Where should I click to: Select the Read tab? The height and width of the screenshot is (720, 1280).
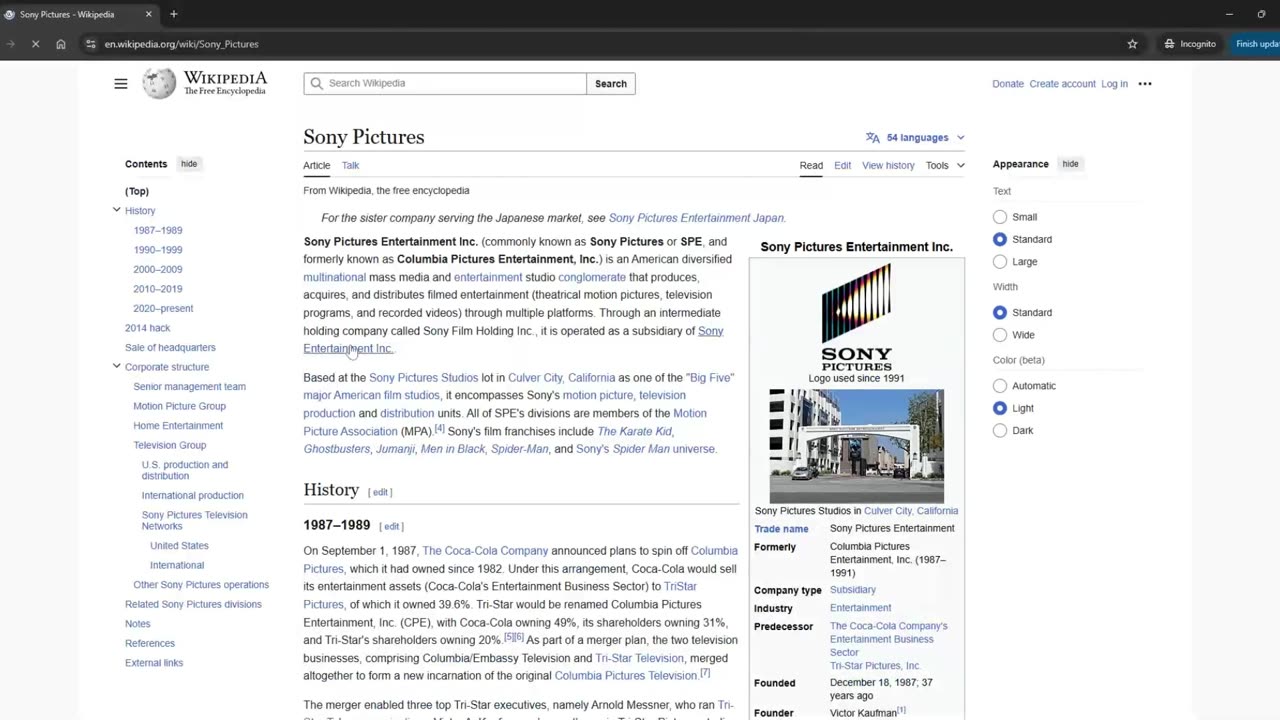pos(811,166)
